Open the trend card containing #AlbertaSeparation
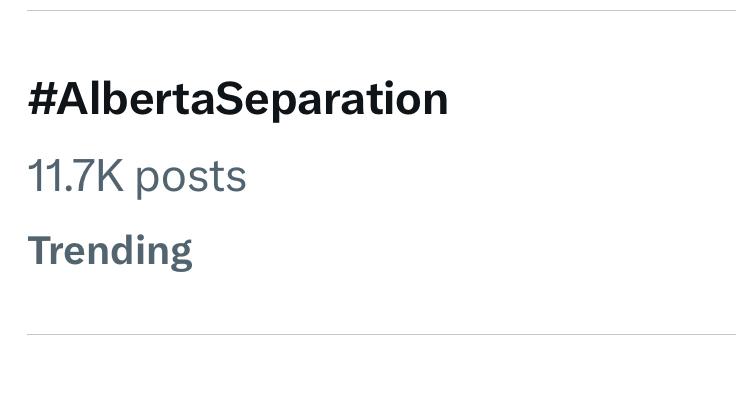Viewport: 736px width, 393px height. [381, 172]
